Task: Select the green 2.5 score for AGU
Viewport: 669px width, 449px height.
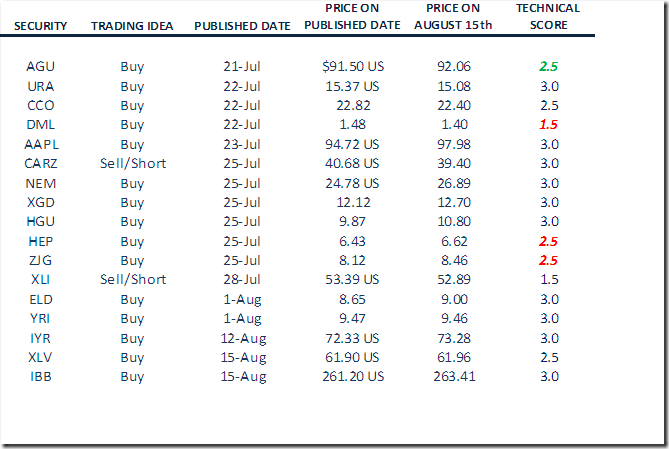Action: 548,67
